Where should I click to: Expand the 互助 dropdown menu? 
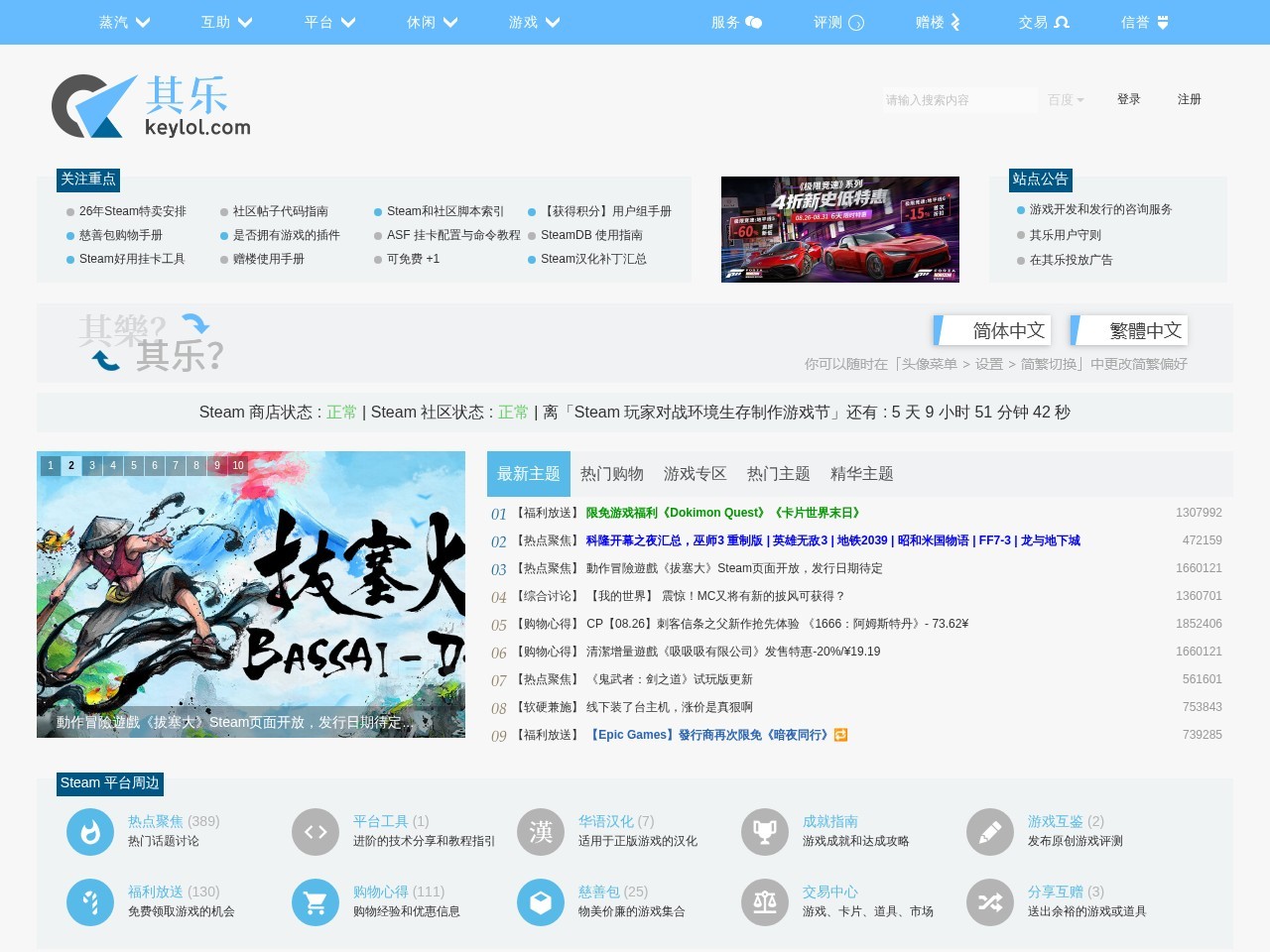click(x=226, y=22)
